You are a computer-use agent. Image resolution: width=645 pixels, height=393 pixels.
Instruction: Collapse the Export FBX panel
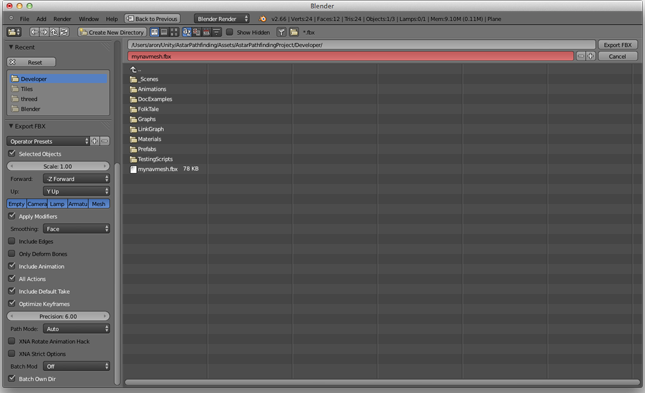click(11, 126)
